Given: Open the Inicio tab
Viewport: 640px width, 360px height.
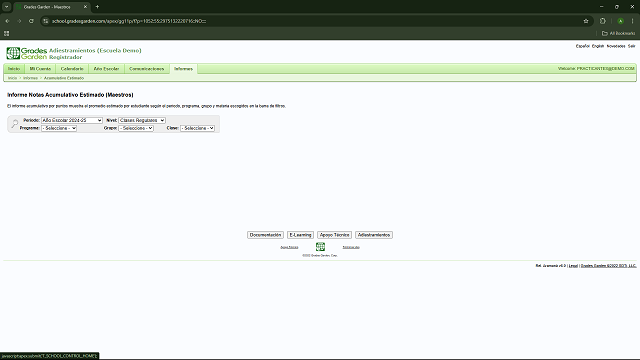Looking at the screenshot, I should pyautogui.click(x=14, y=69).
